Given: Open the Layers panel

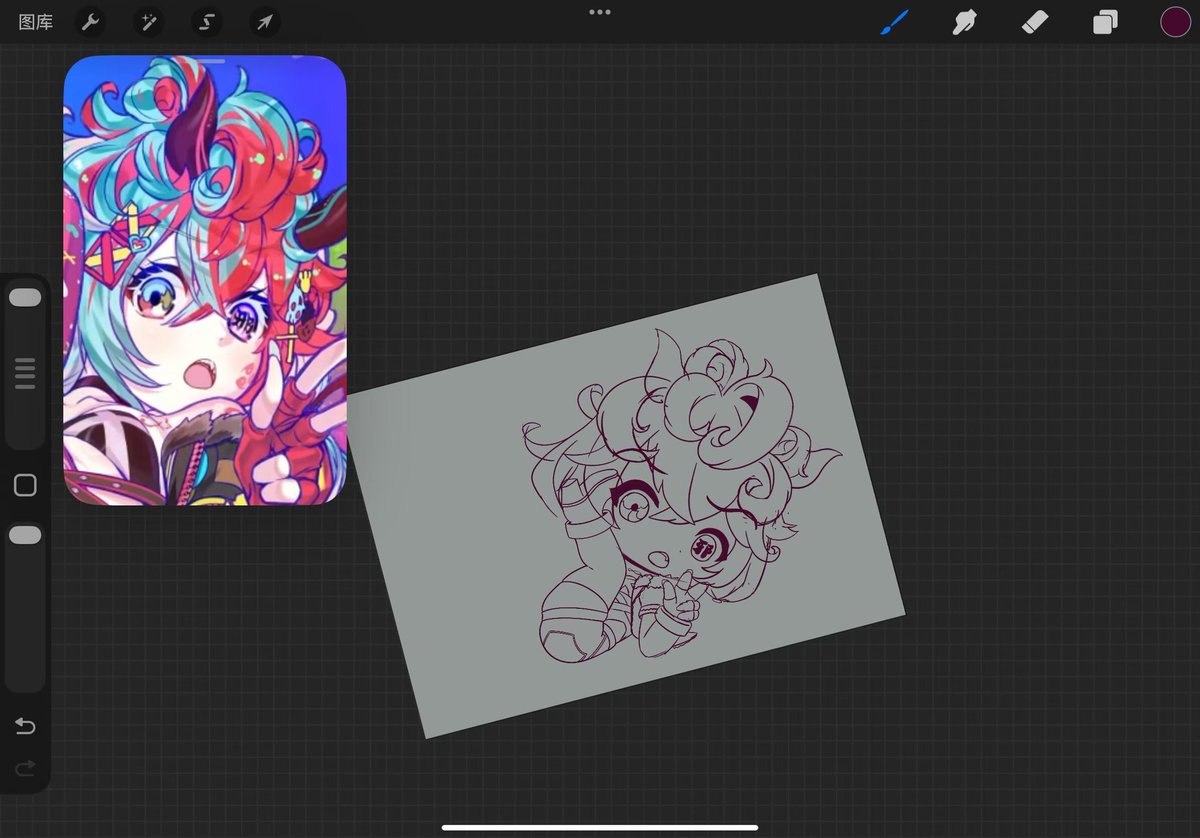Looking at the screenshot, I should [x=1105, y=22].
